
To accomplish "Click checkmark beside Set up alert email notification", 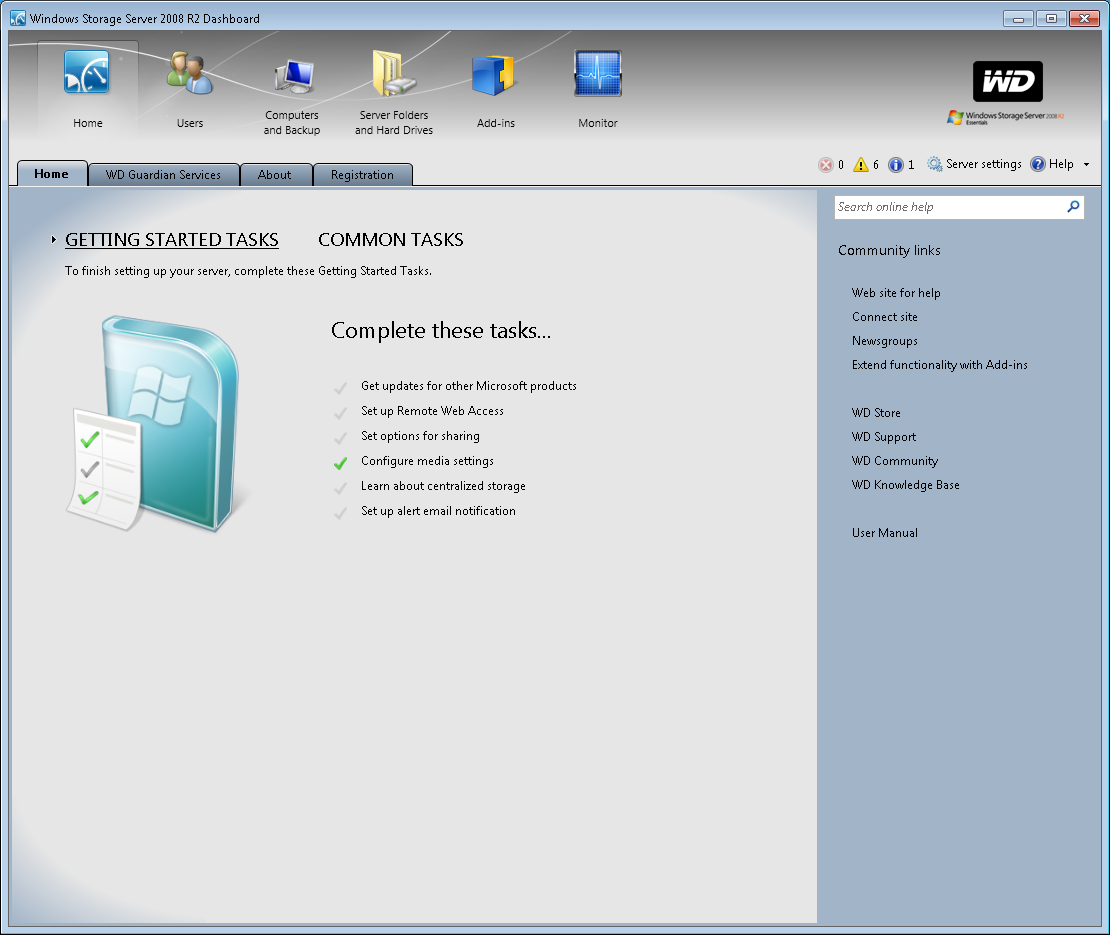I will [x=341, y=513].
